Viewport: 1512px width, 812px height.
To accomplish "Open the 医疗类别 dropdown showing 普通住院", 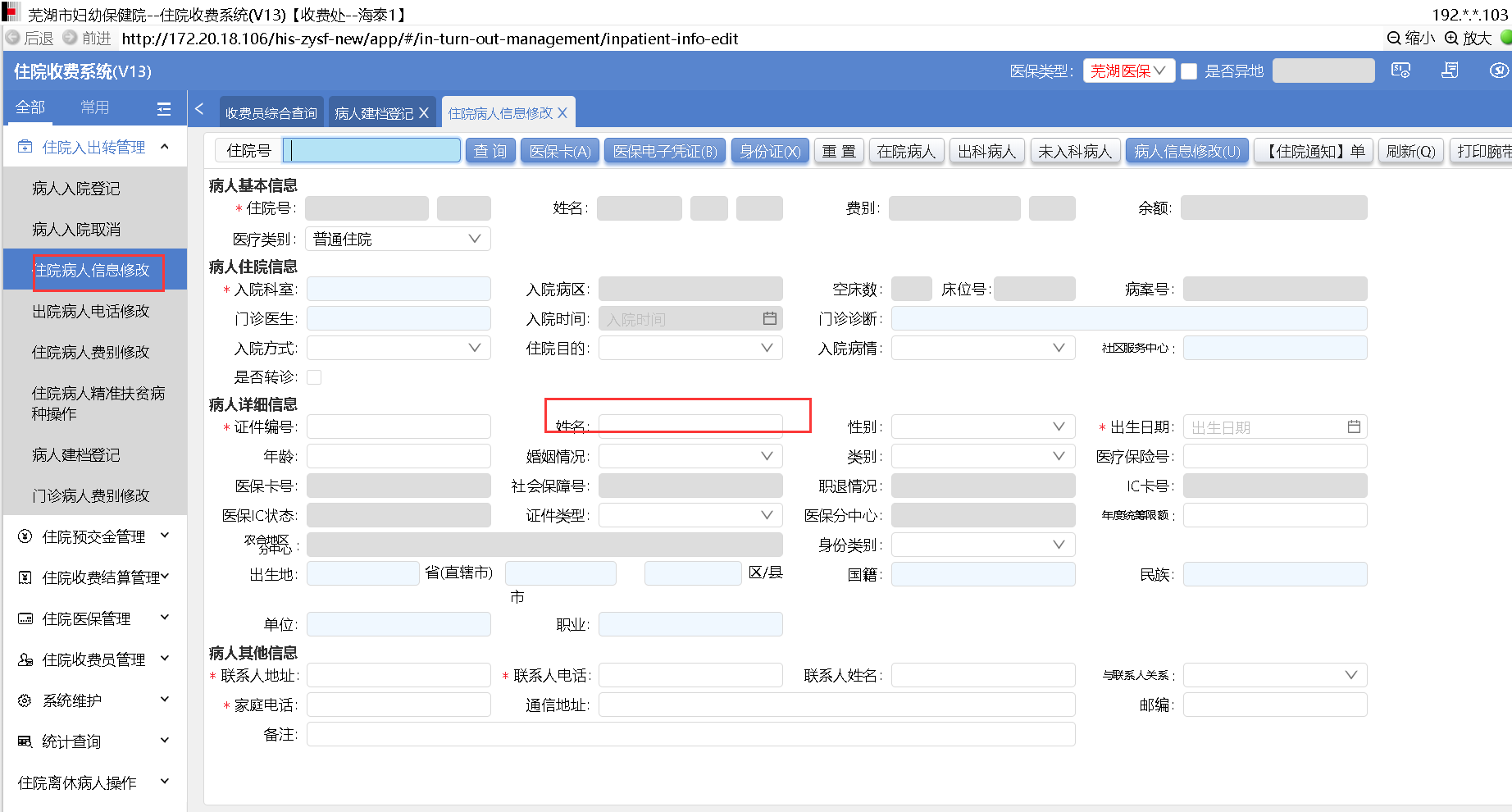I will pos(398,239).
